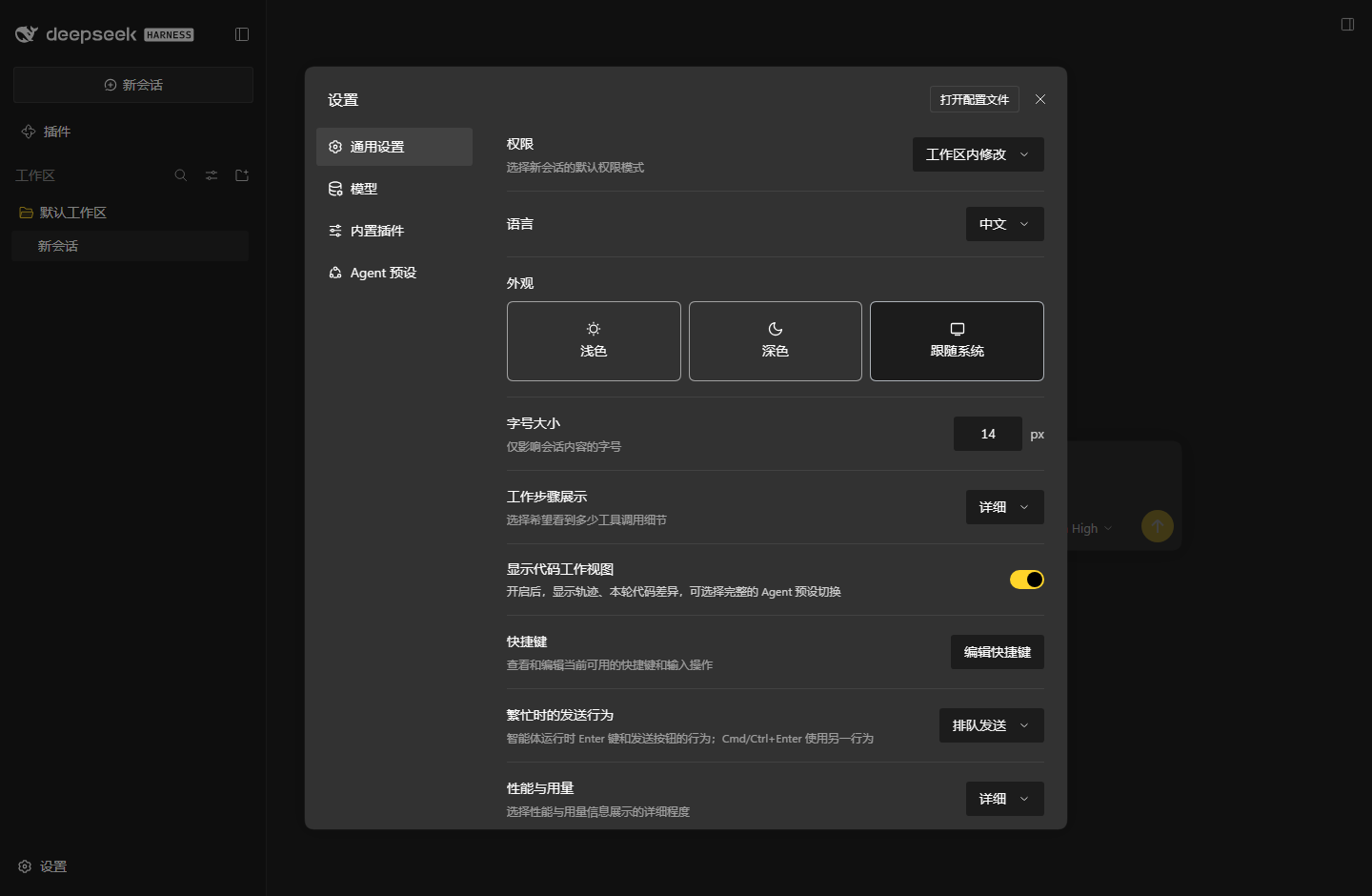Click the deepseek whale logo
Screen dimensions: 1372x896
tap(27, 34)
